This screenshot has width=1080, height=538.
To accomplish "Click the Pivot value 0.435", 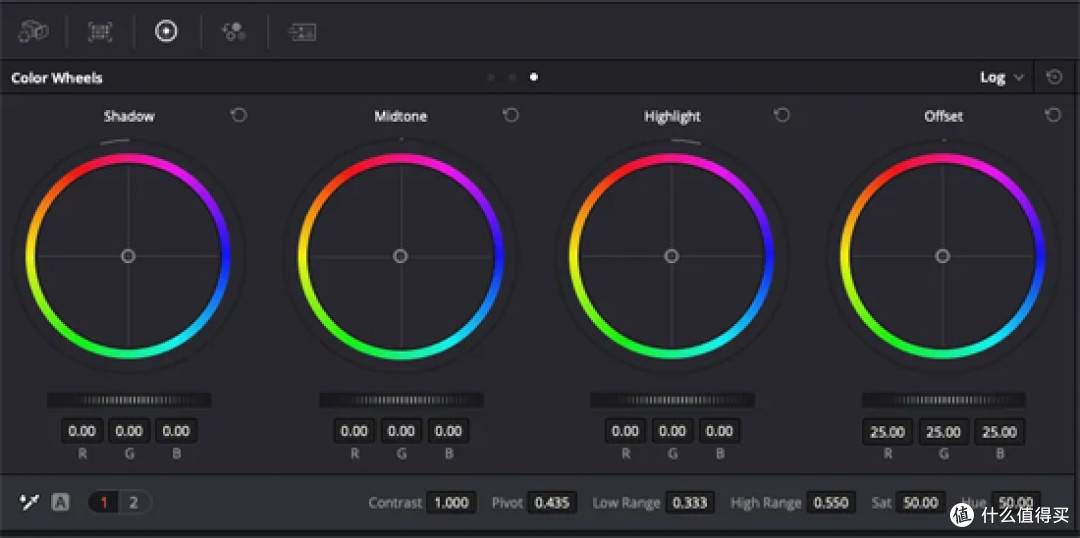I will (x=552, y=502).
